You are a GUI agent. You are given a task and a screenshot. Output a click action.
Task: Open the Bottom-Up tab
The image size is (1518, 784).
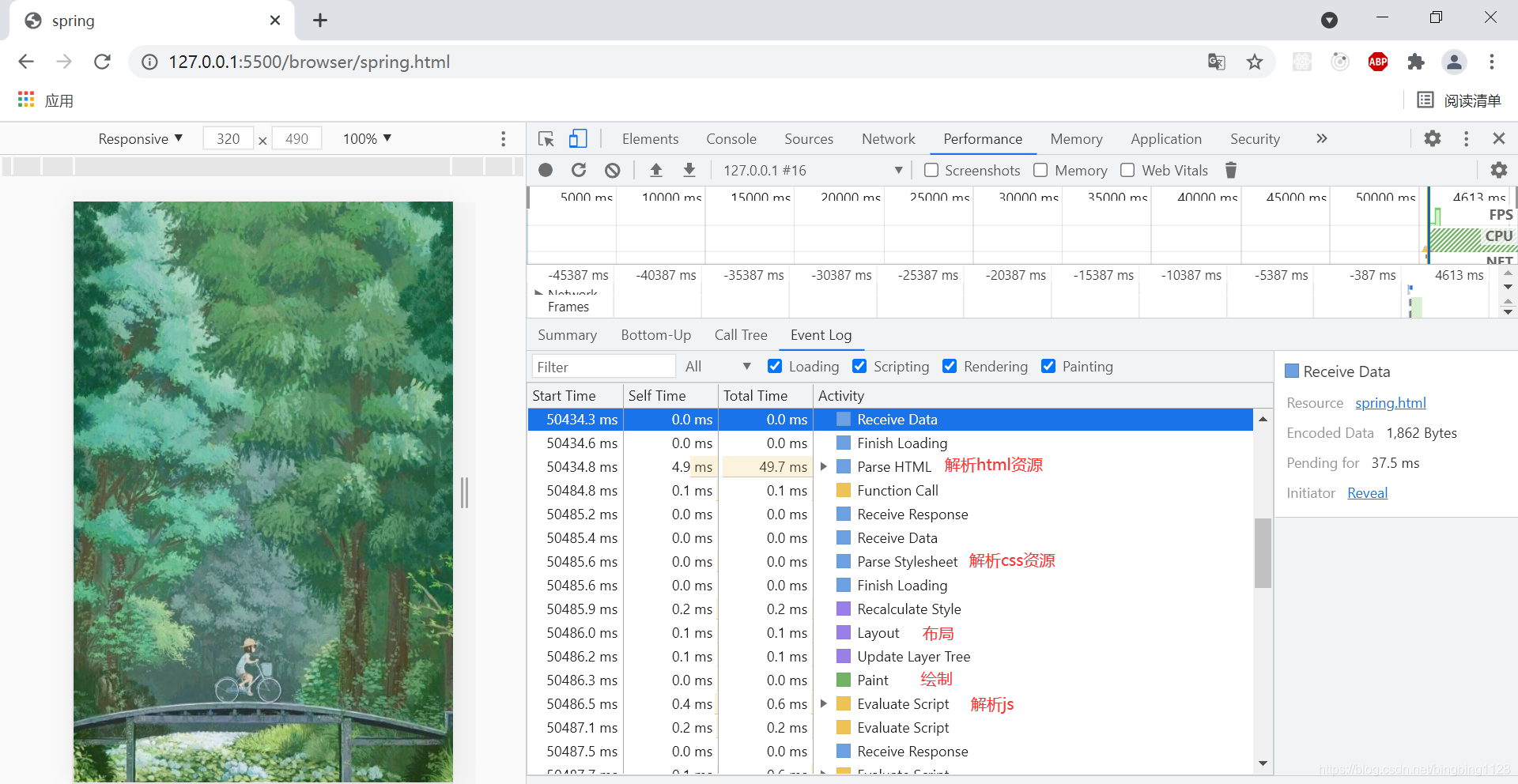[x=656, y=335]
